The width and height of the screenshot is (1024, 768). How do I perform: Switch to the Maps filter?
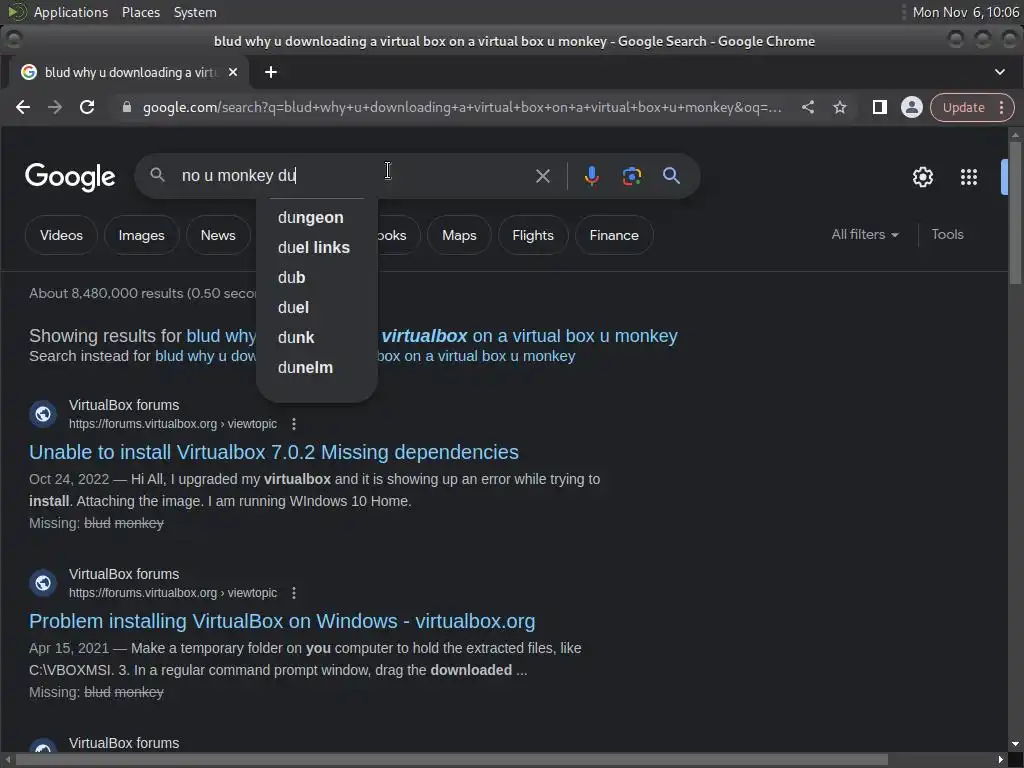tap(459, 235)
